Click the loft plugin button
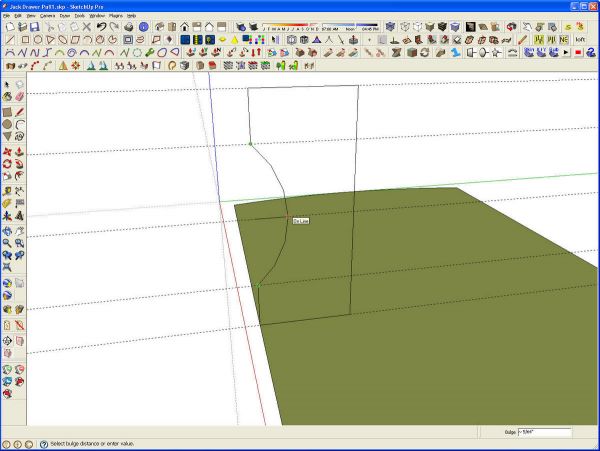 pos(580,39)
